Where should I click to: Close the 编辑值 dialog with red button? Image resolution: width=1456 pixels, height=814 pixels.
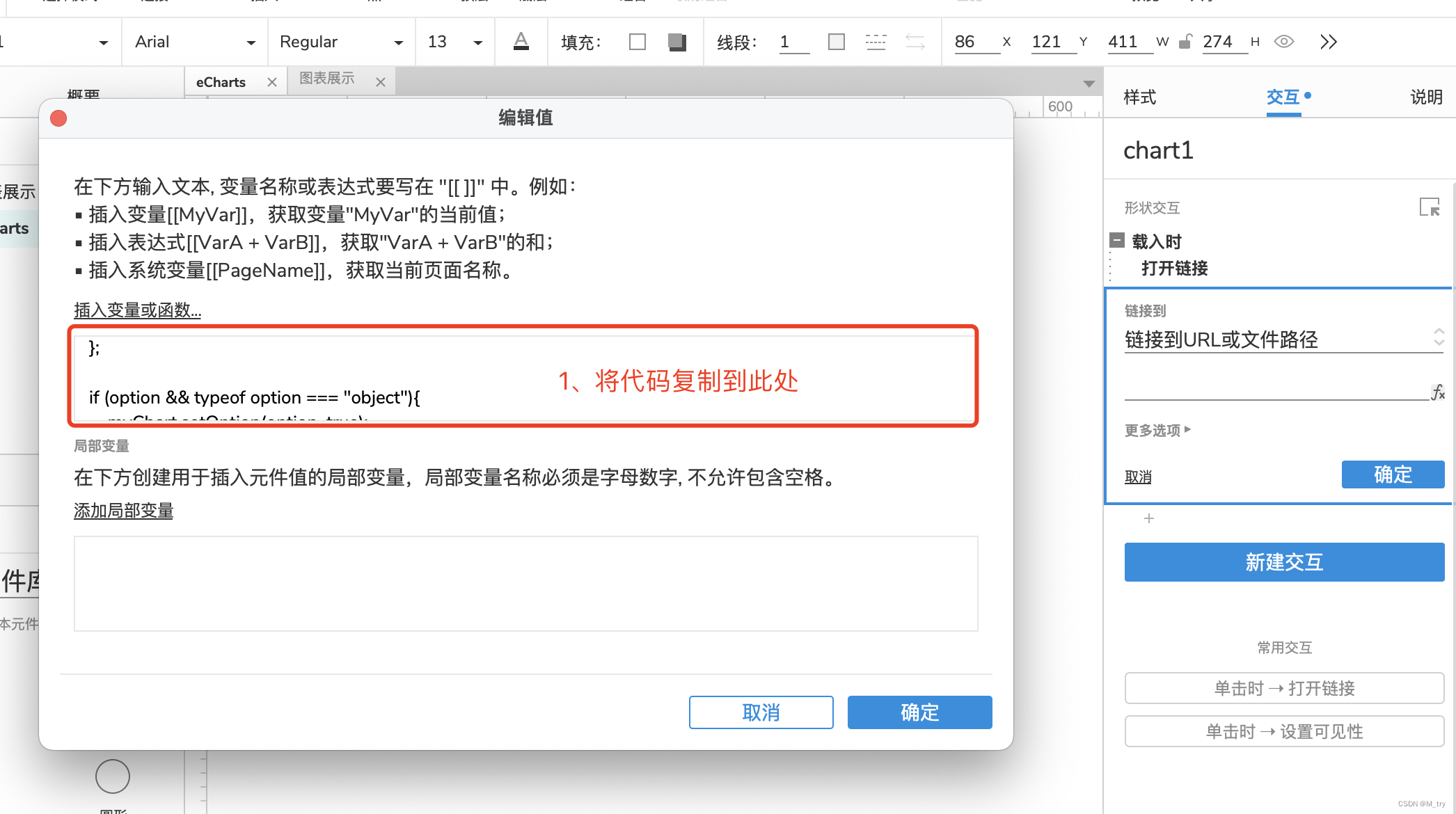(x=58, y=118)
